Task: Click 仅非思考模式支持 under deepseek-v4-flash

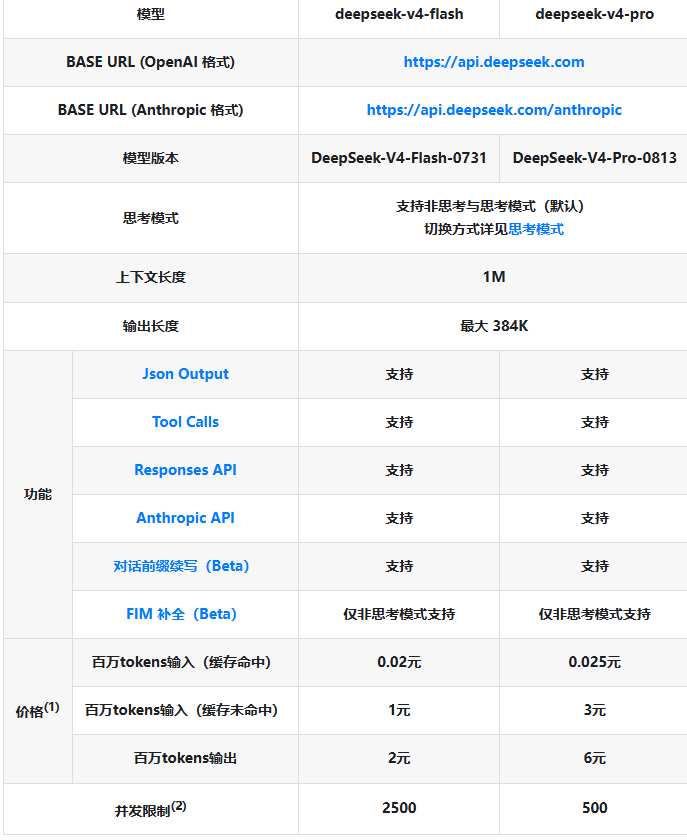Action: [x=399, y=614]
